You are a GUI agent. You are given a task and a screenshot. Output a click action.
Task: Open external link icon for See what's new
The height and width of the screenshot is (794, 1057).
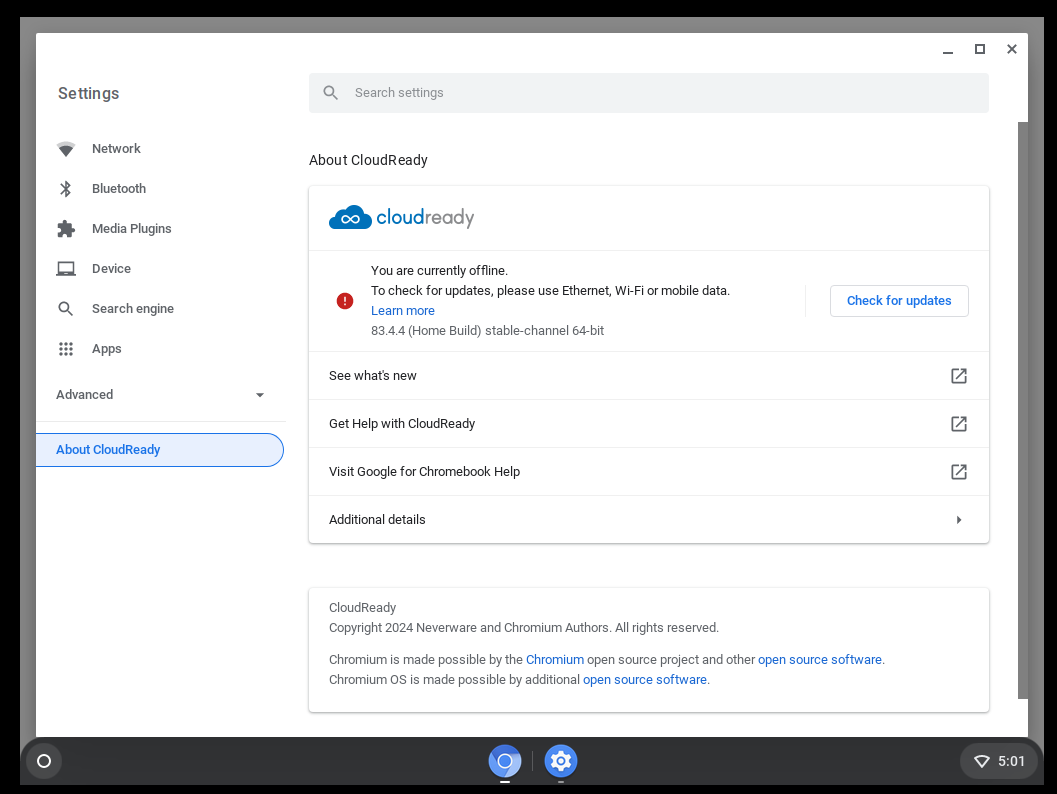click(958, 376)
